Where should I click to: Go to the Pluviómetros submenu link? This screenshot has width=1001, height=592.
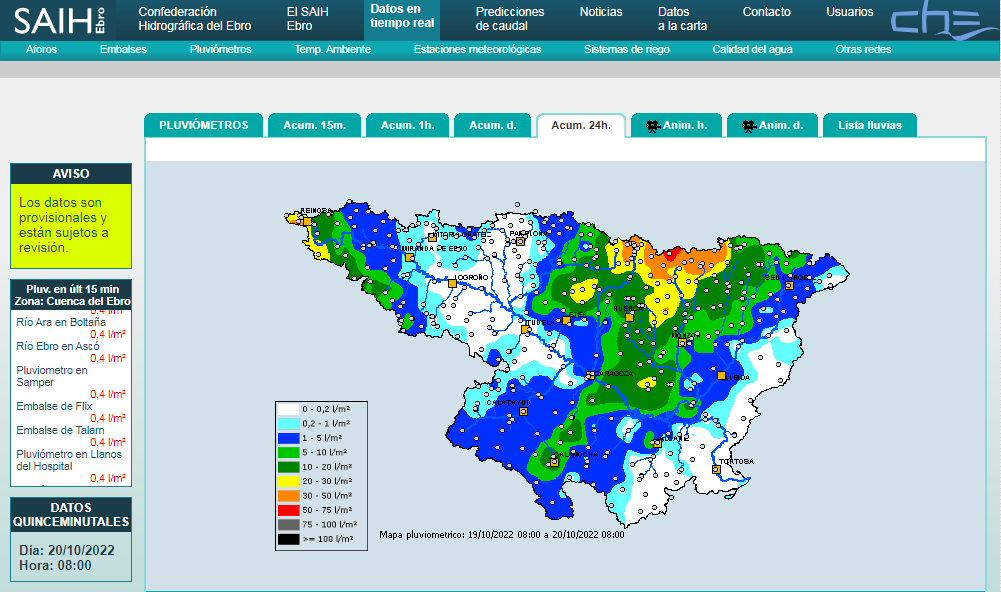pyautogui.click(x=220, y=49)
